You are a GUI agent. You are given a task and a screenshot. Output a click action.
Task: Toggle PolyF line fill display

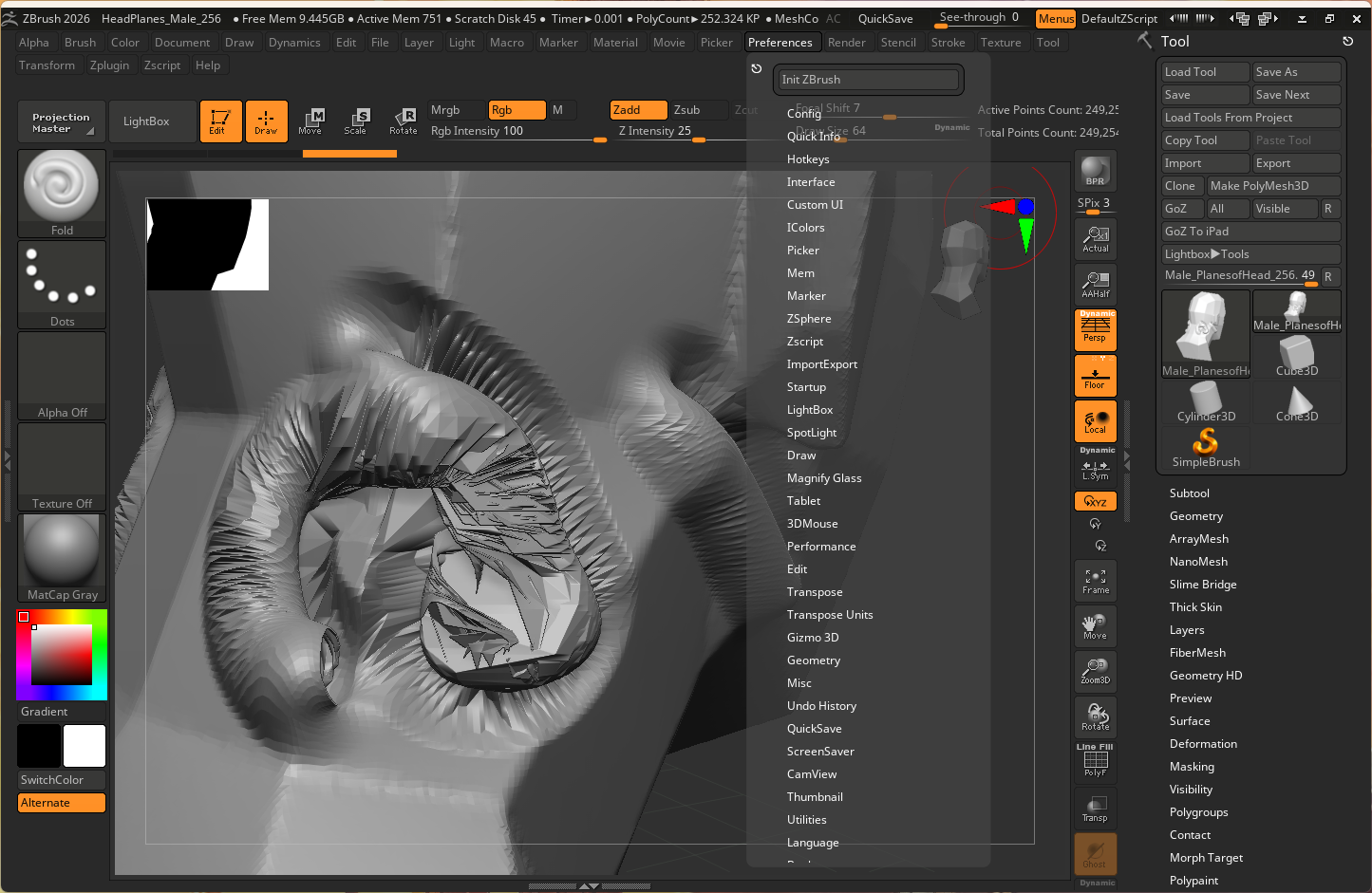tap(1096, 762)
